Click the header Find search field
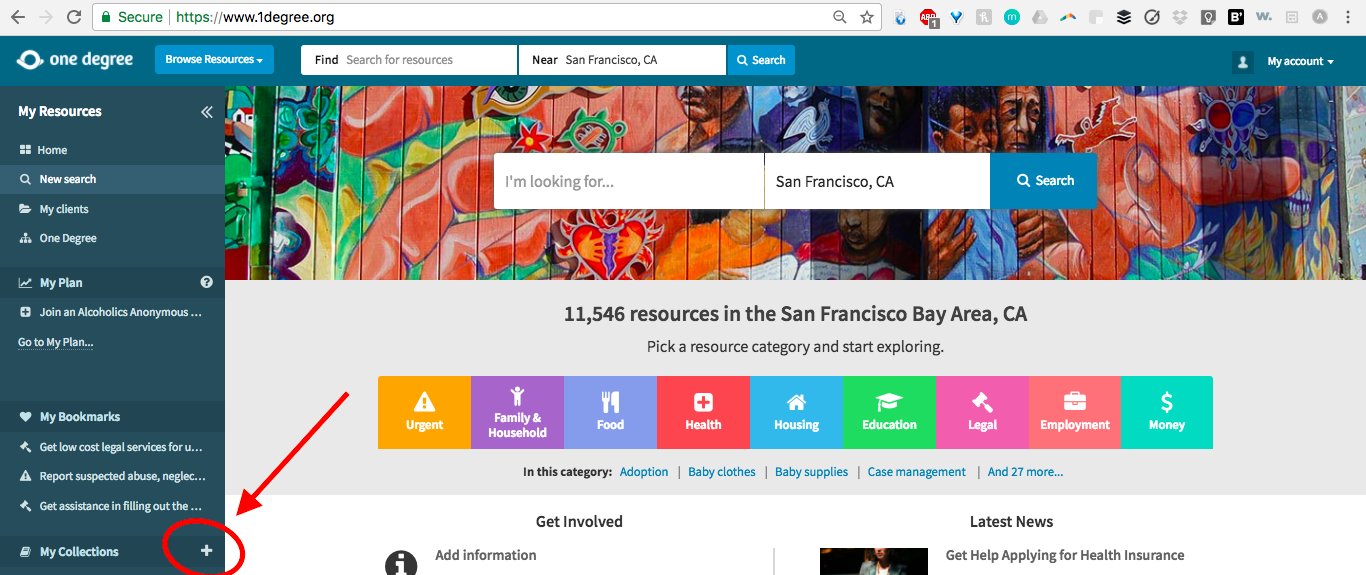This screenshot has height=575, width=1366. [409, 60]
